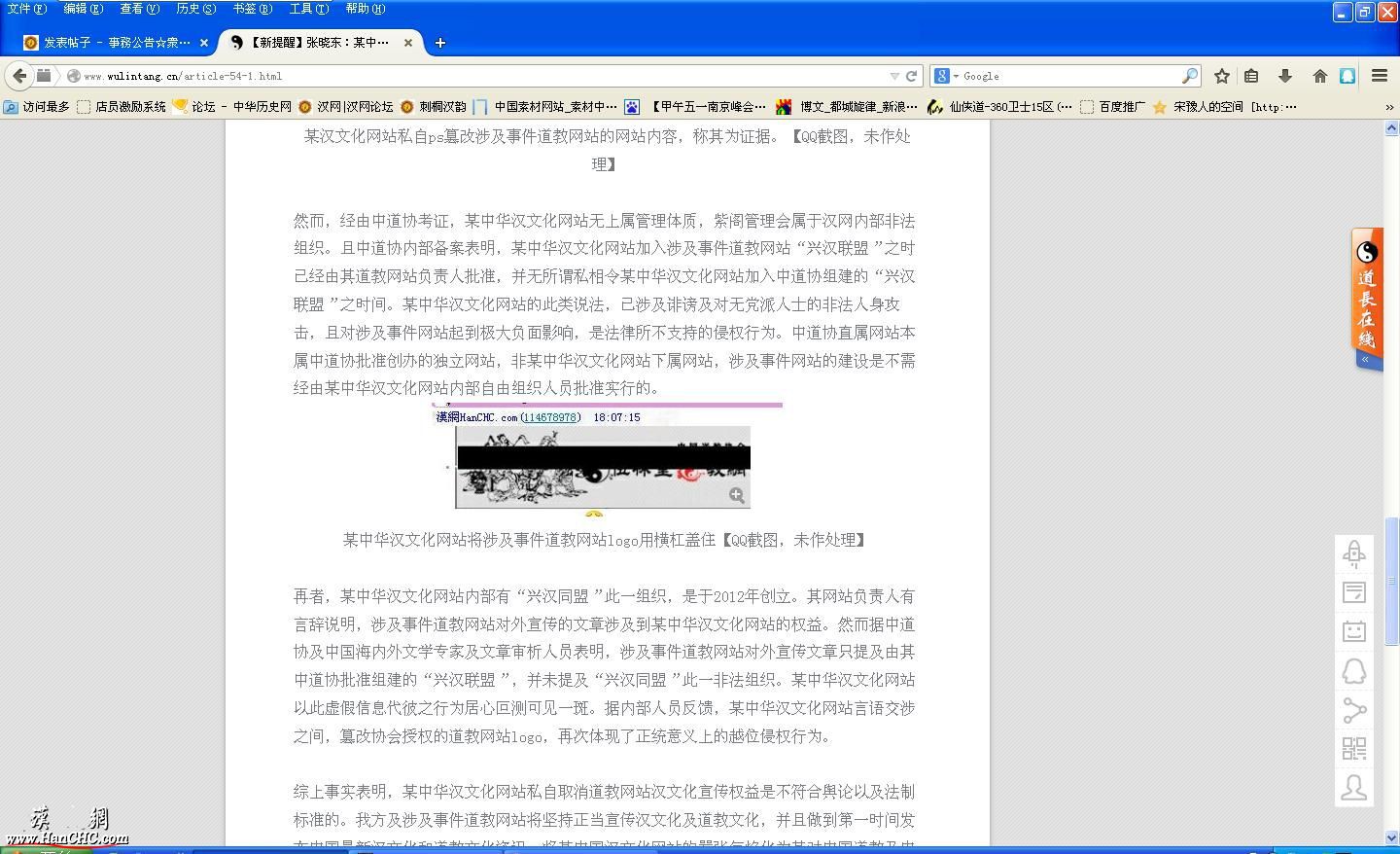Image resolution: width=1400 pixels, height=854 pixels.
Task: Open a new tab with the + button
Action: pyautogui.click(x=439, y=42)
